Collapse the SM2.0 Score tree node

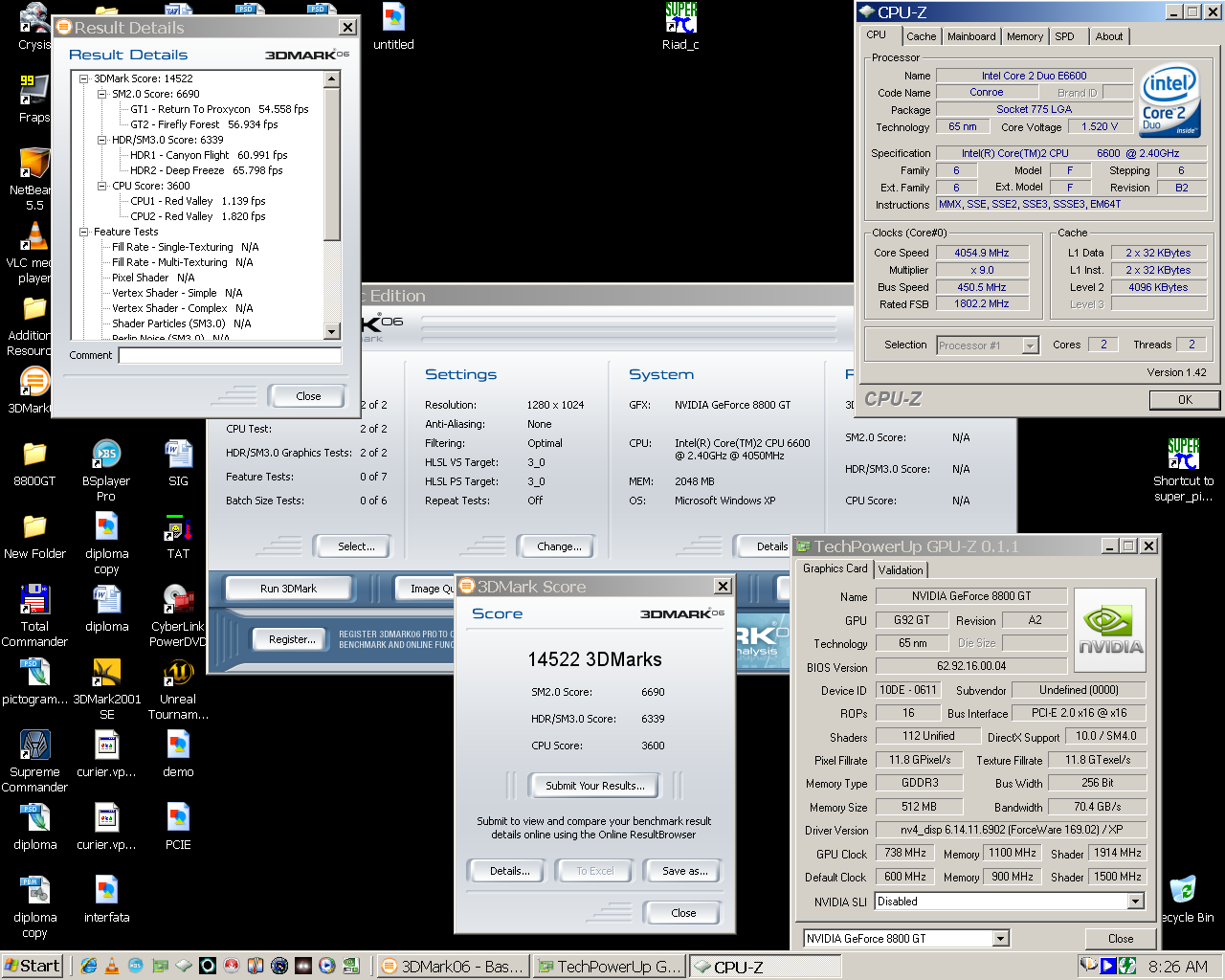[102, 94]
